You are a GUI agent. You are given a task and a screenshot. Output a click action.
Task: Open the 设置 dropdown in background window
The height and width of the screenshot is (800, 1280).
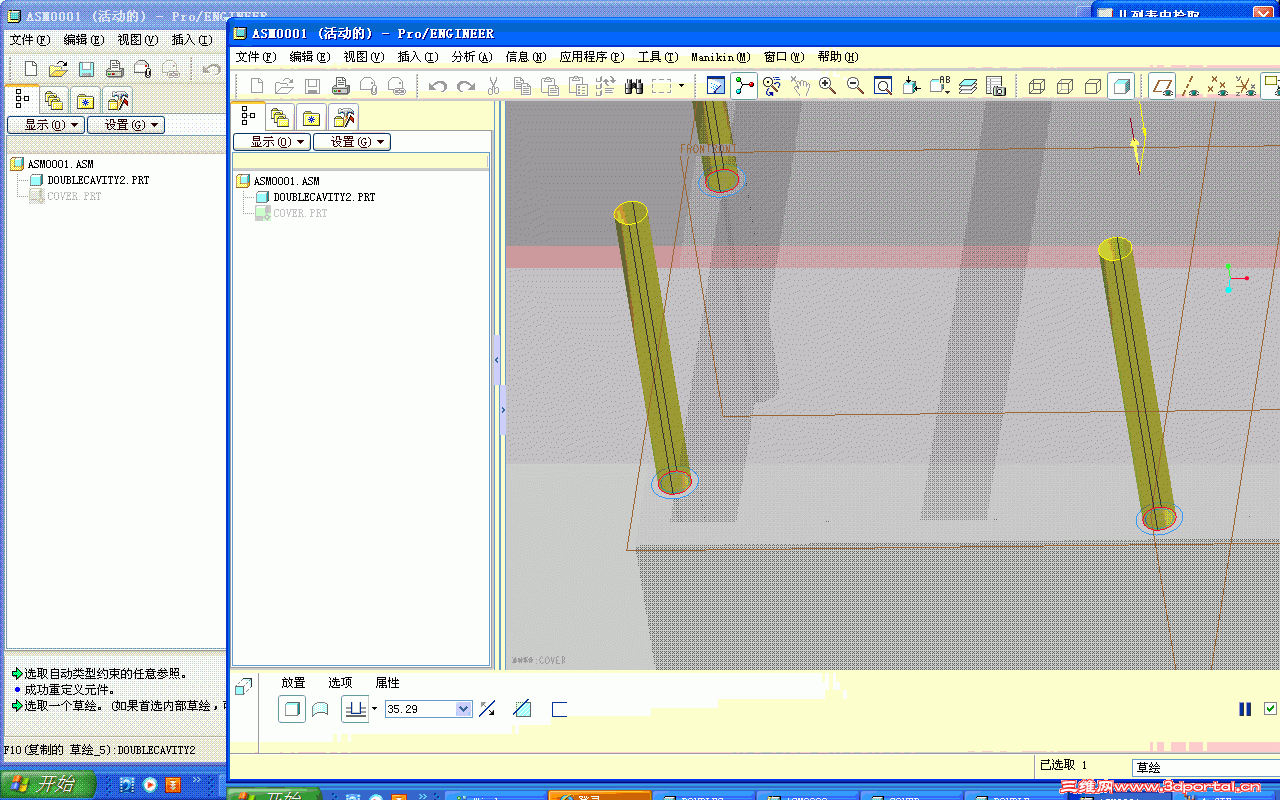pyautogui.click(x=126, y=125)
